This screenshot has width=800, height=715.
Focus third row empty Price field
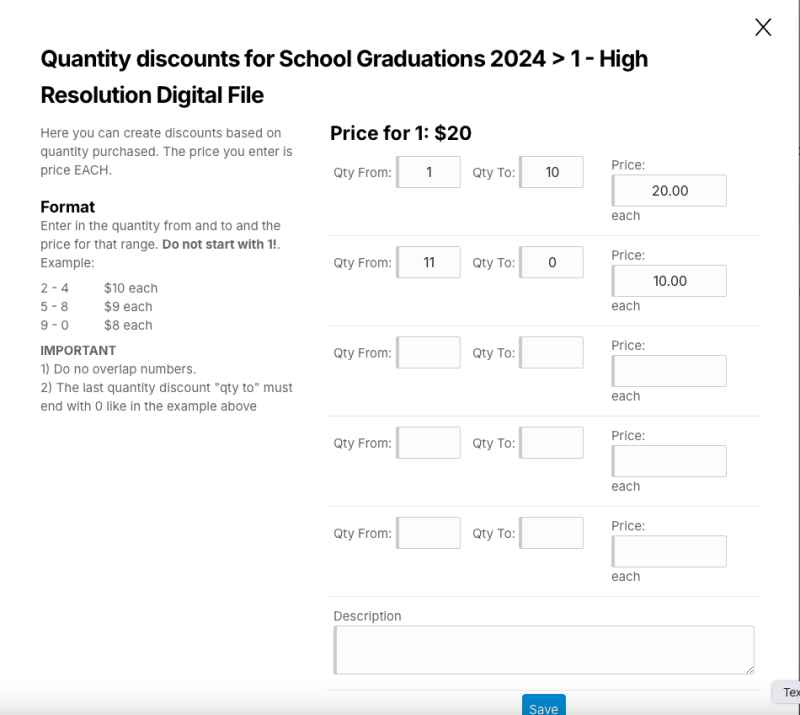click(x=669, y=371)
